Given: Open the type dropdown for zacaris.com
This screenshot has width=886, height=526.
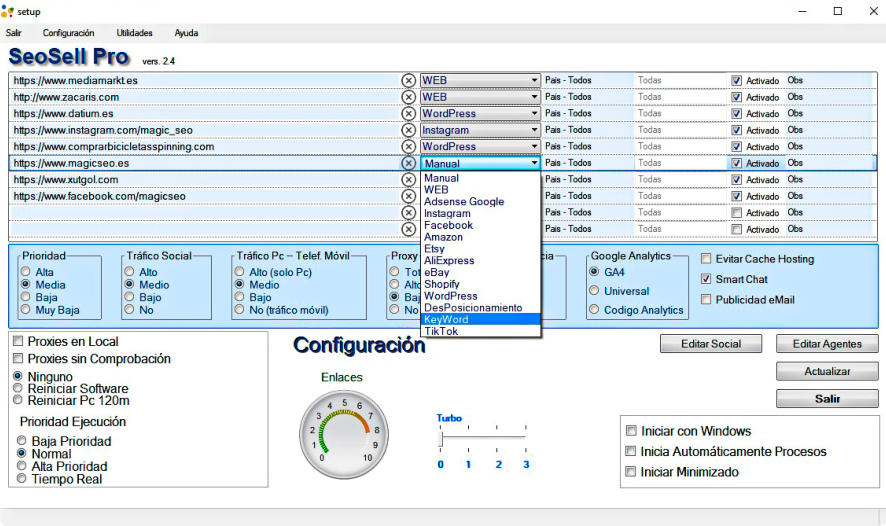Looking at the screenshot, I should point(480,97).
